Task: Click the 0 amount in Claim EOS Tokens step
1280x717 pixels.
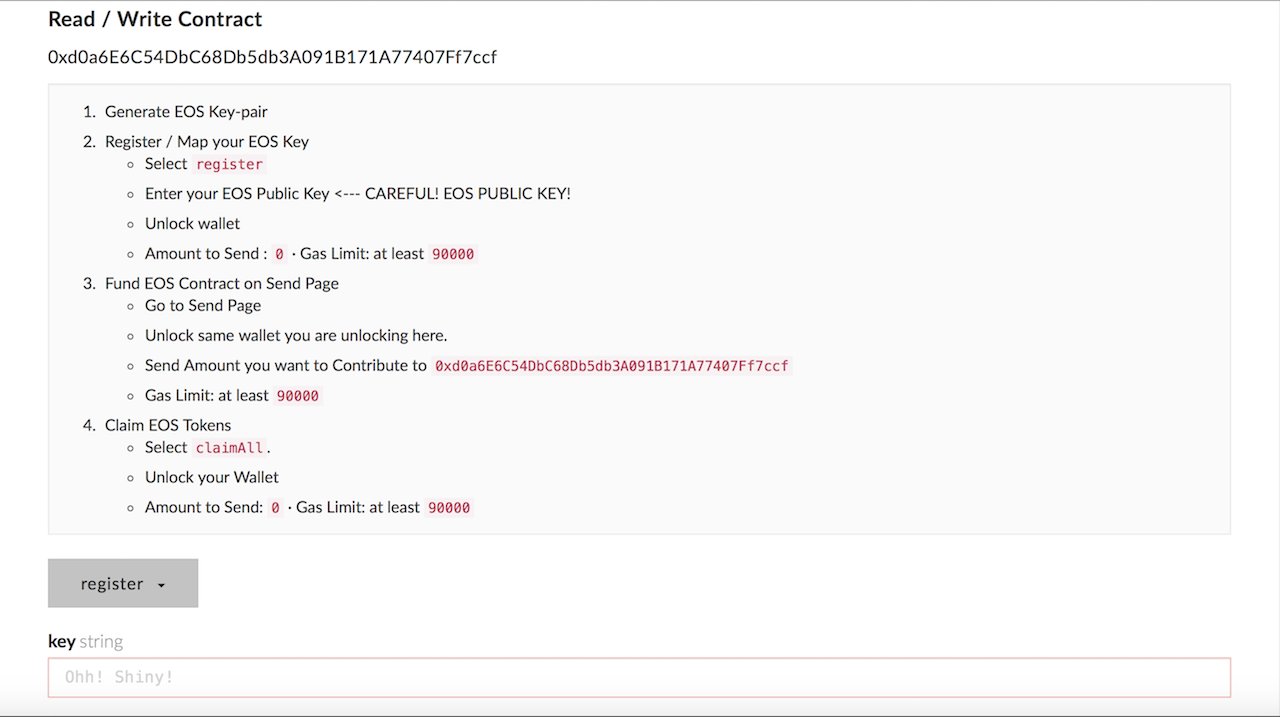Action: pyautogui.click(x=275, y=508)
